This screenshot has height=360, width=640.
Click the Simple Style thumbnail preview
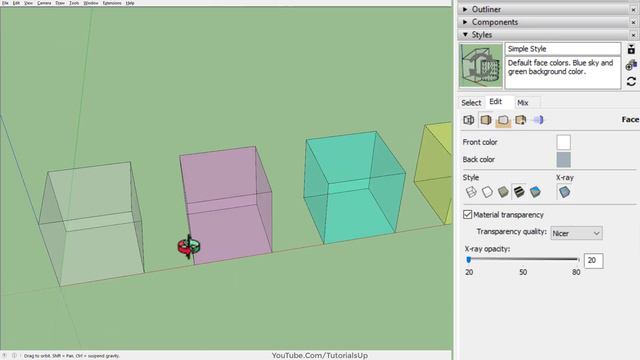pyautogui.click(x=481, y=65)
